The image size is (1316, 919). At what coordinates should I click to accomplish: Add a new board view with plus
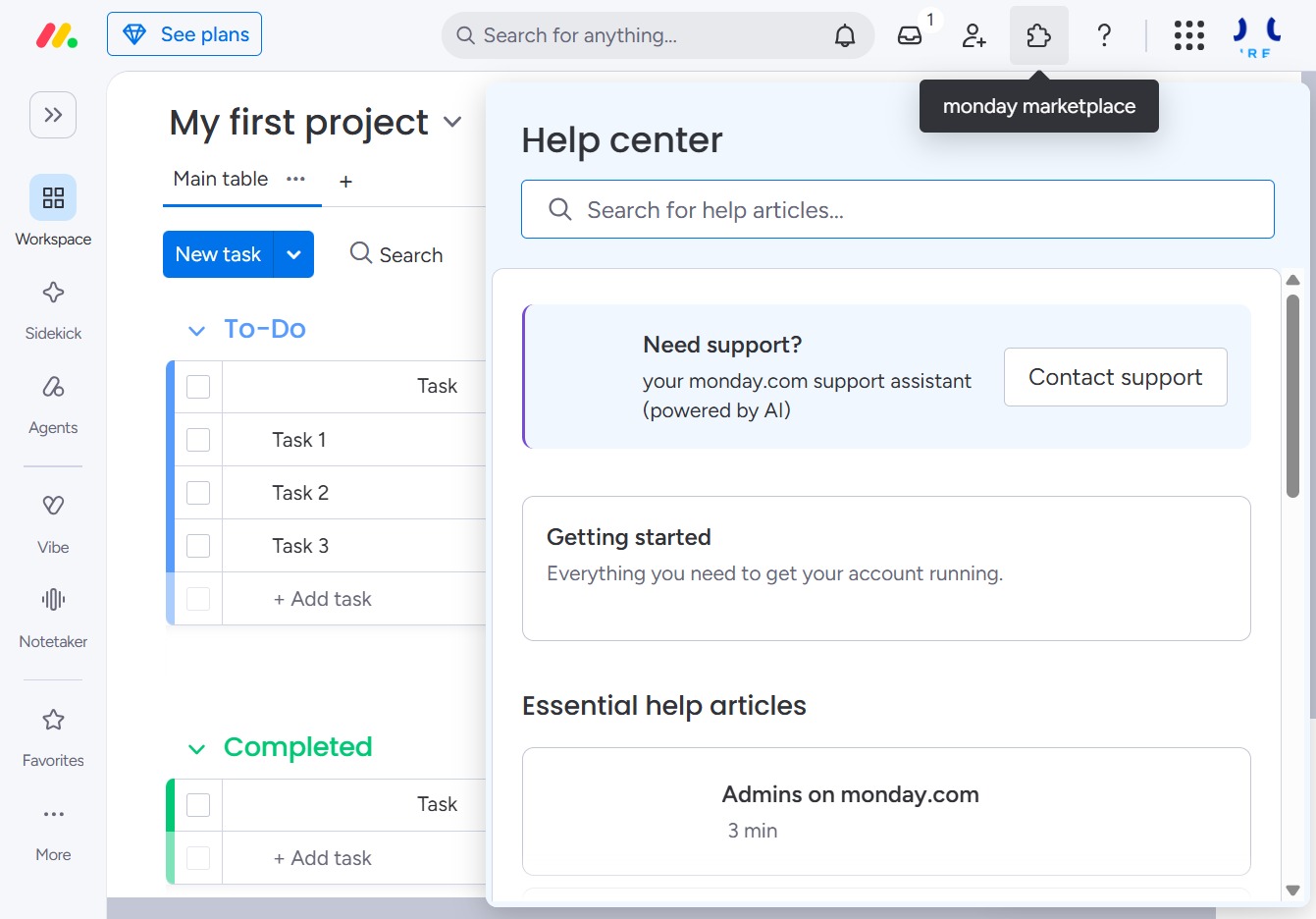(x=345, y=181)
